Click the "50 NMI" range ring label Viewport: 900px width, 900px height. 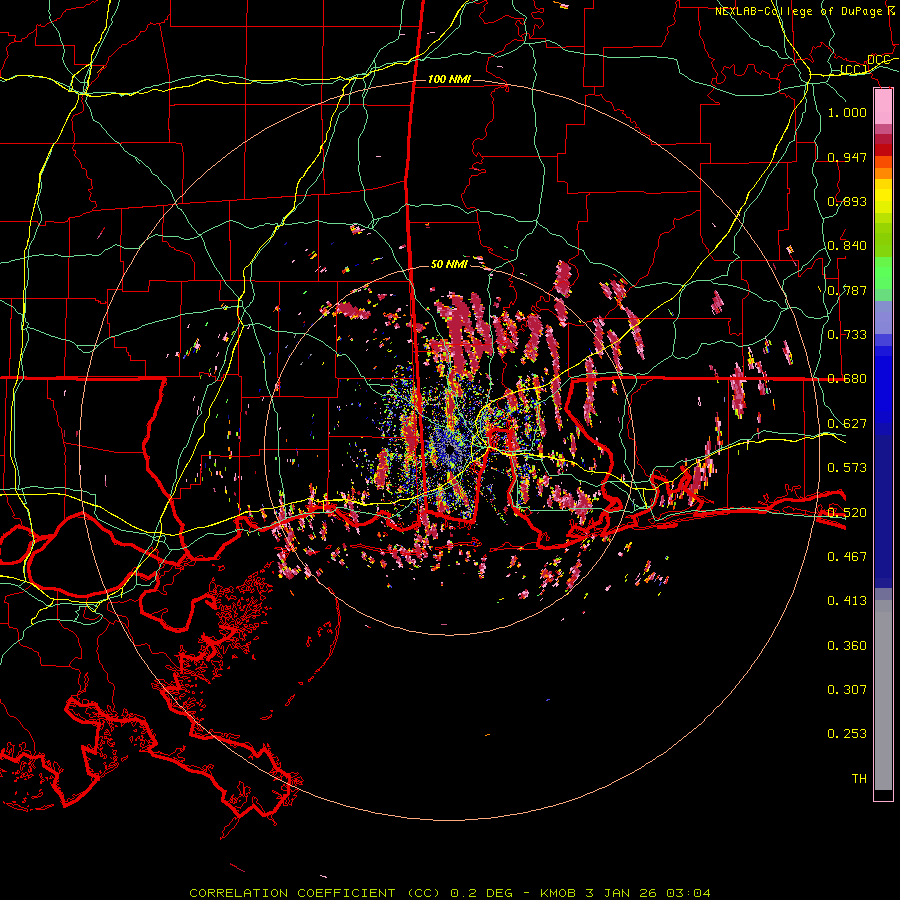(x=449, y=264)
